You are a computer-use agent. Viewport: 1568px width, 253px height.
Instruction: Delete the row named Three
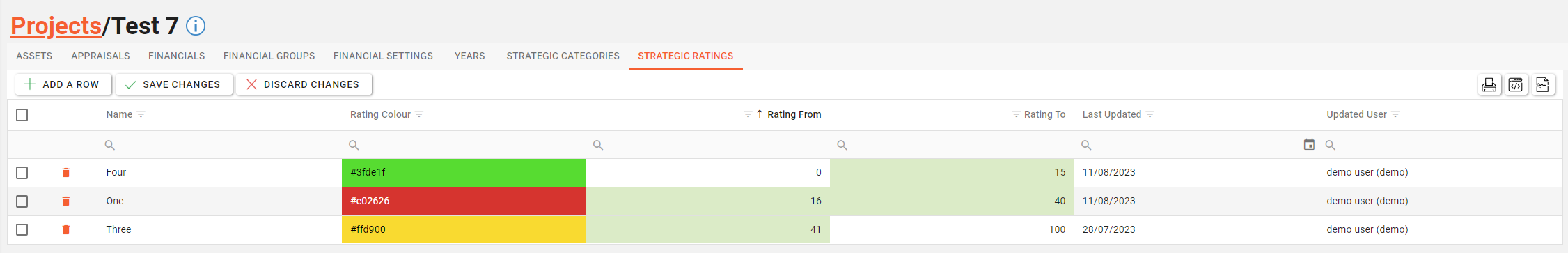point(66,229)
